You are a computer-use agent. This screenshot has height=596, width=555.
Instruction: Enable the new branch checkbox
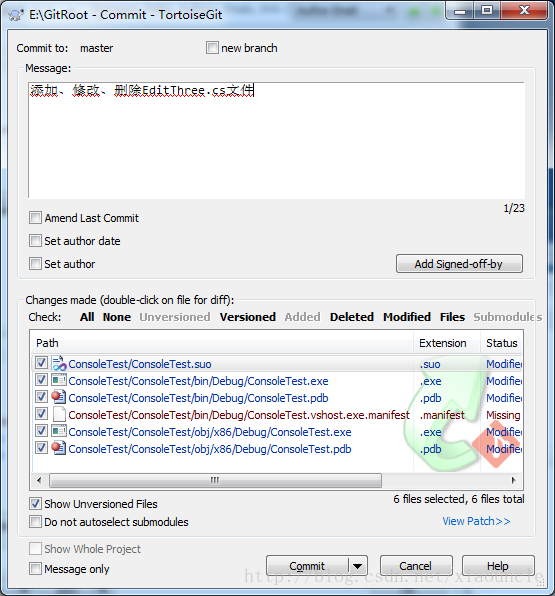(212, 48)
